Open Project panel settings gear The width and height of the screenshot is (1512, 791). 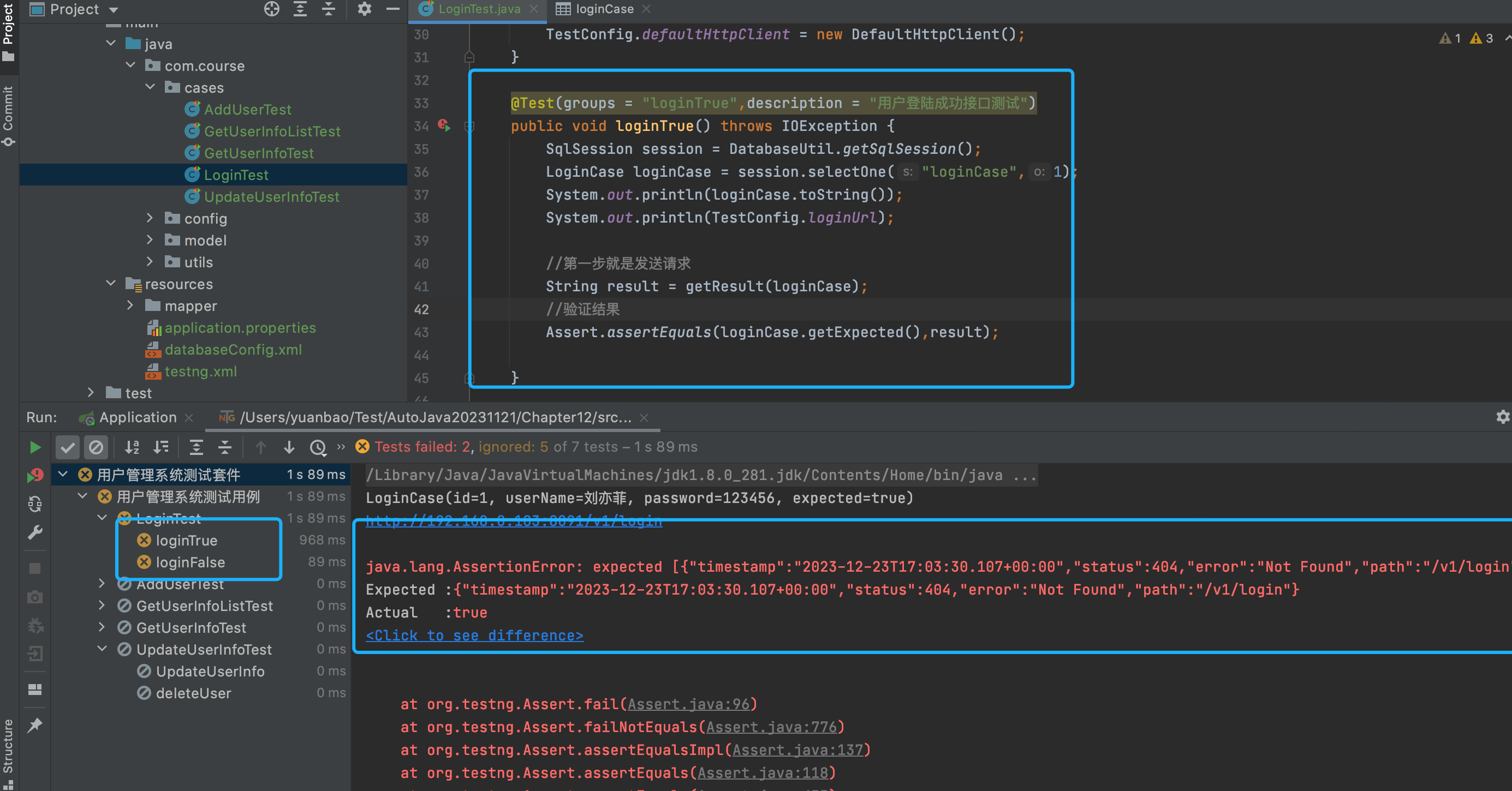[x=364, y=9]
